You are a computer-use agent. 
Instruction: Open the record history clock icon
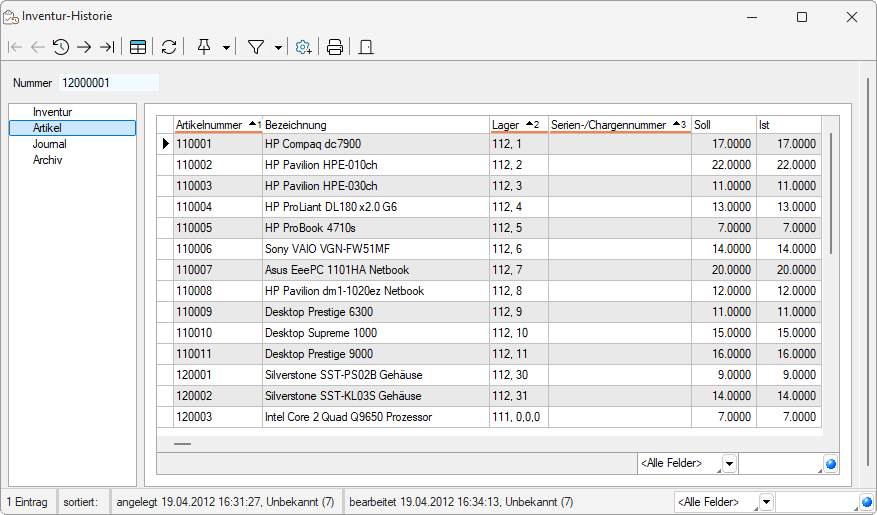[x=61, y=47]
